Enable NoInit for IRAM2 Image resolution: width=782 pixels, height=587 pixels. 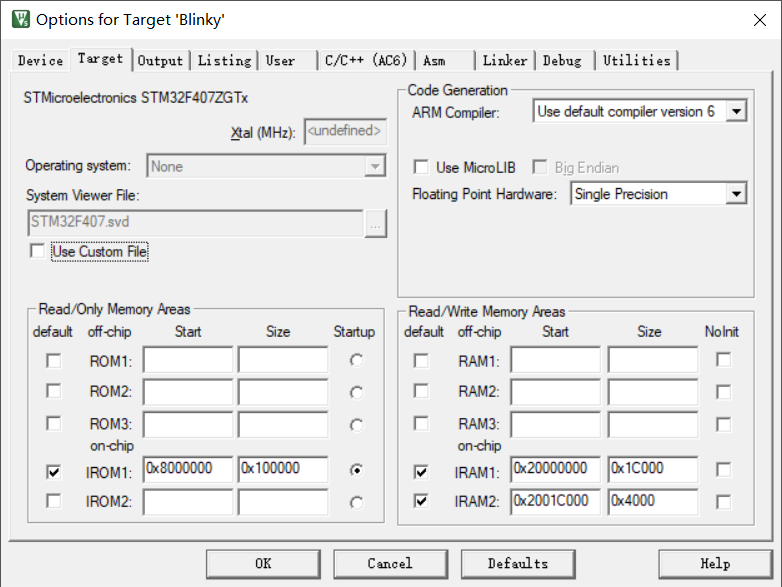tap(723, 502)
